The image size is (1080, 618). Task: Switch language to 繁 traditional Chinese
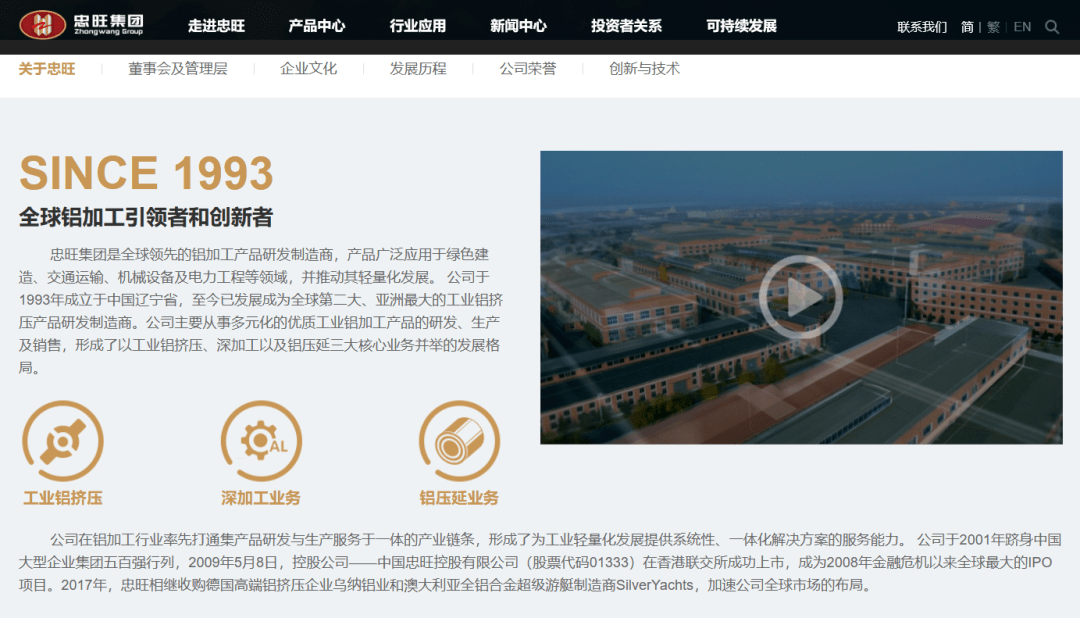tap(993, 27)
